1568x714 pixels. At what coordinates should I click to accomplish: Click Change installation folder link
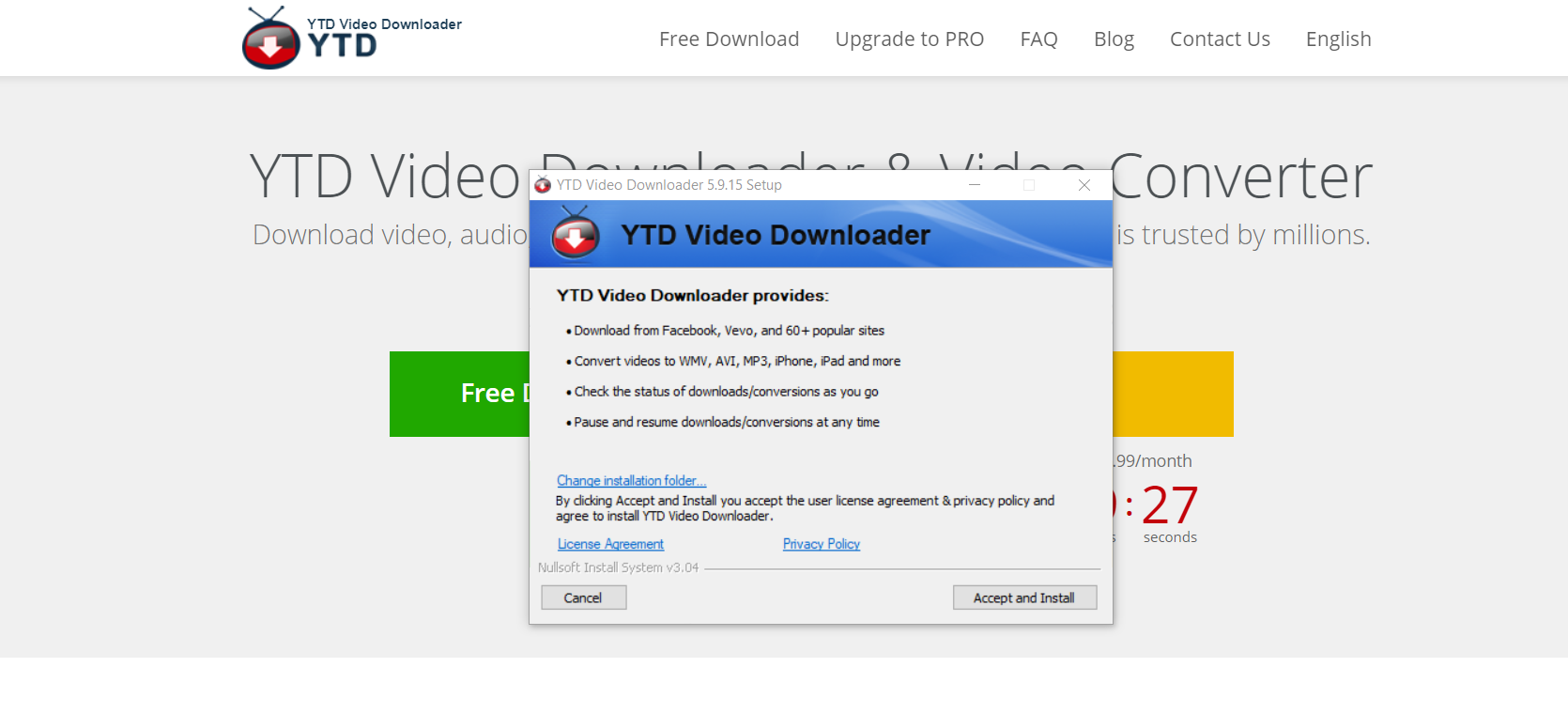coord(631,481)
